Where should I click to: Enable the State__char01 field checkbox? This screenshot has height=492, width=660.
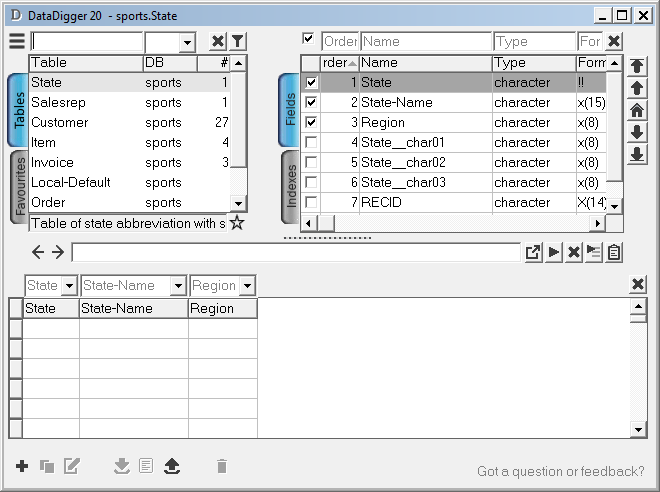(x=311, y=142)
